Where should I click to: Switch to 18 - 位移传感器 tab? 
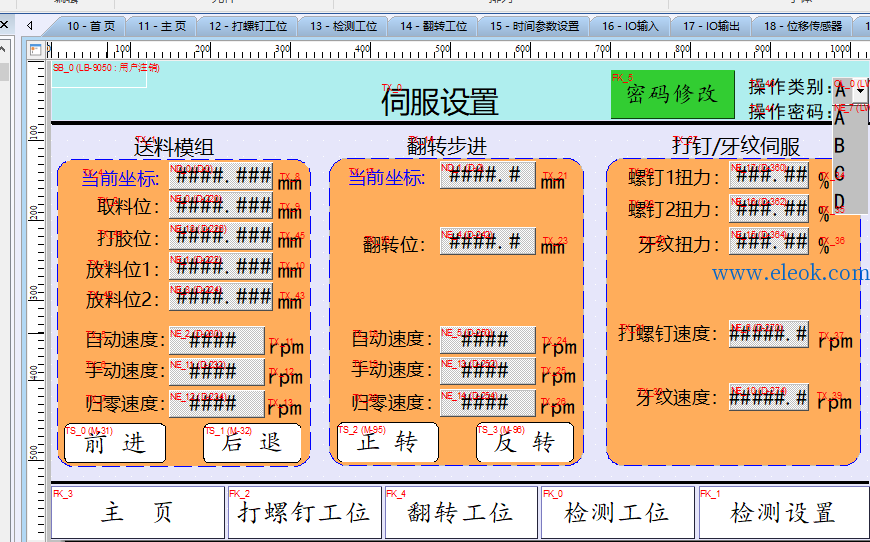(x=802, y=26)
